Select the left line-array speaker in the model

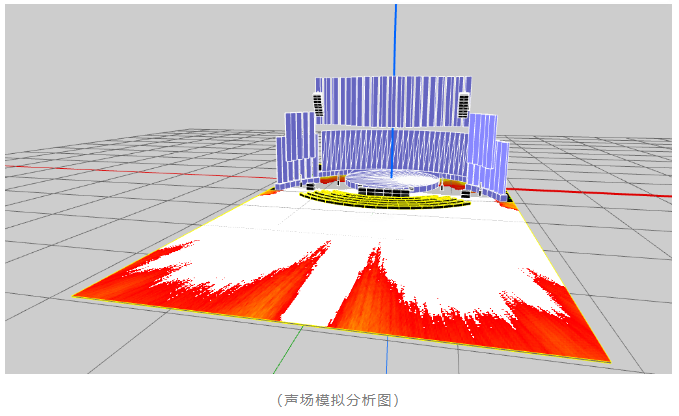pyautogui.click(x=318, y=104)
